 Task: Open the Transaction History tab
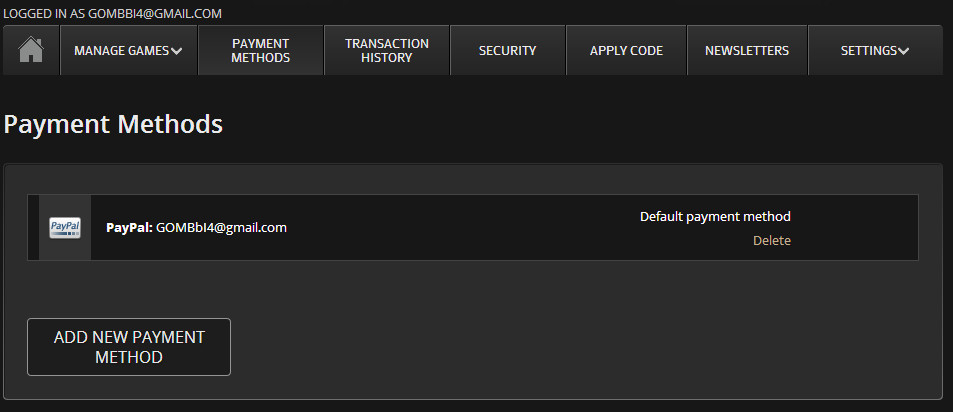387,51
